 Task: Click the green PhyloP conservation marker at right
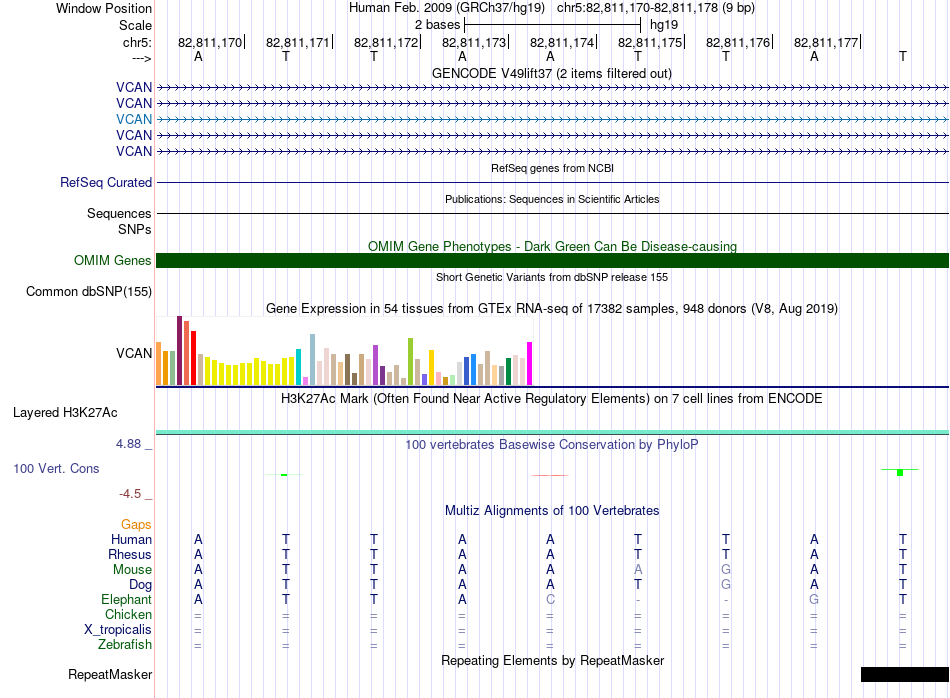900,472
